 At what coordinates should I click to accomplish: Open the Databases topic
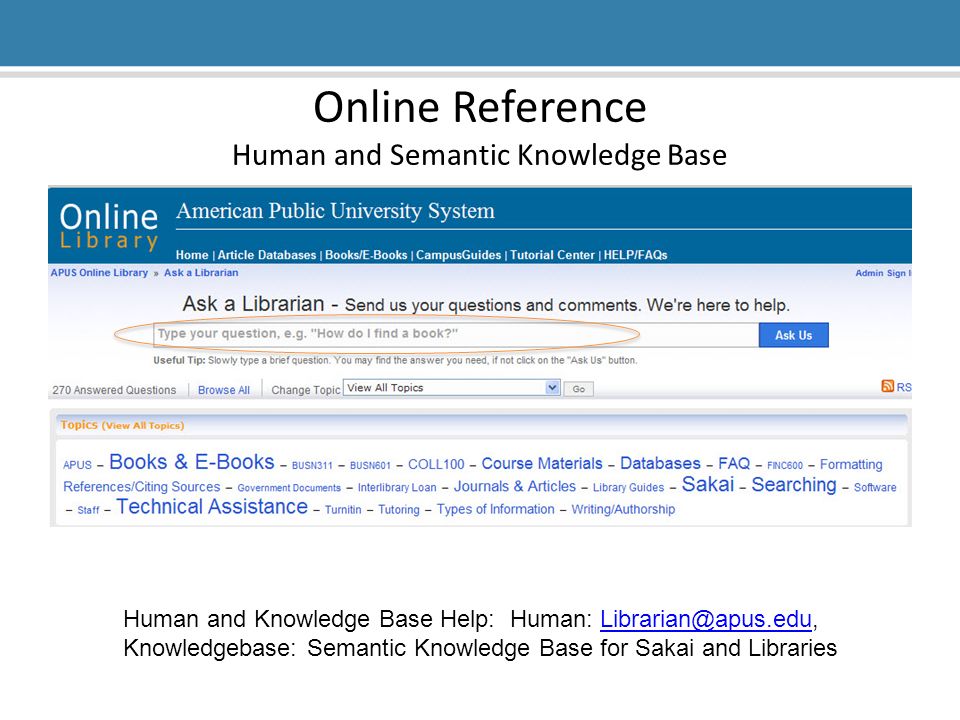pyautogui.click(x=660, y=463)
